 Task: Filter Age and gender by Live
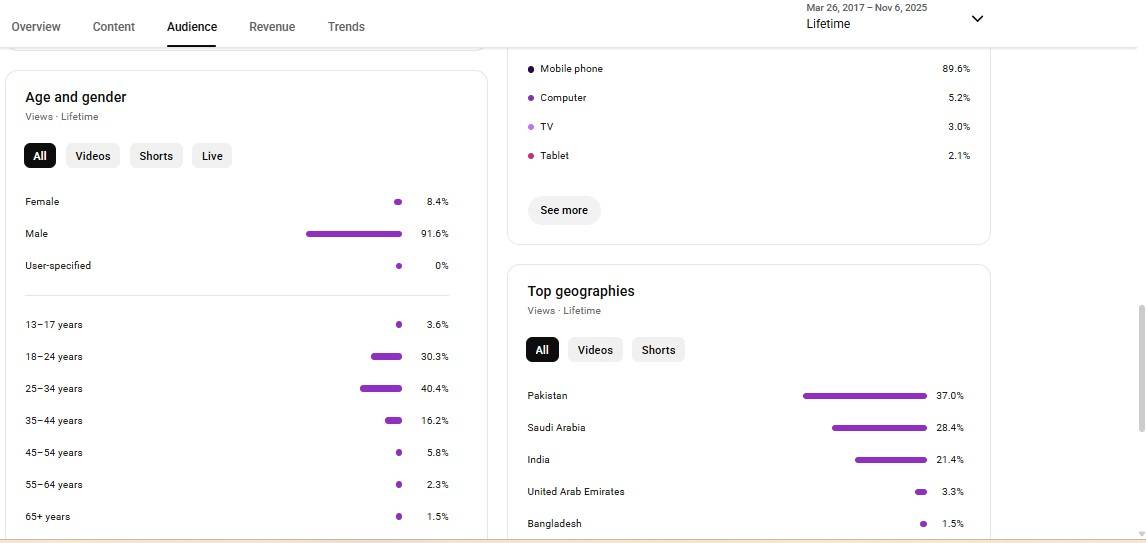coord(212,156)
